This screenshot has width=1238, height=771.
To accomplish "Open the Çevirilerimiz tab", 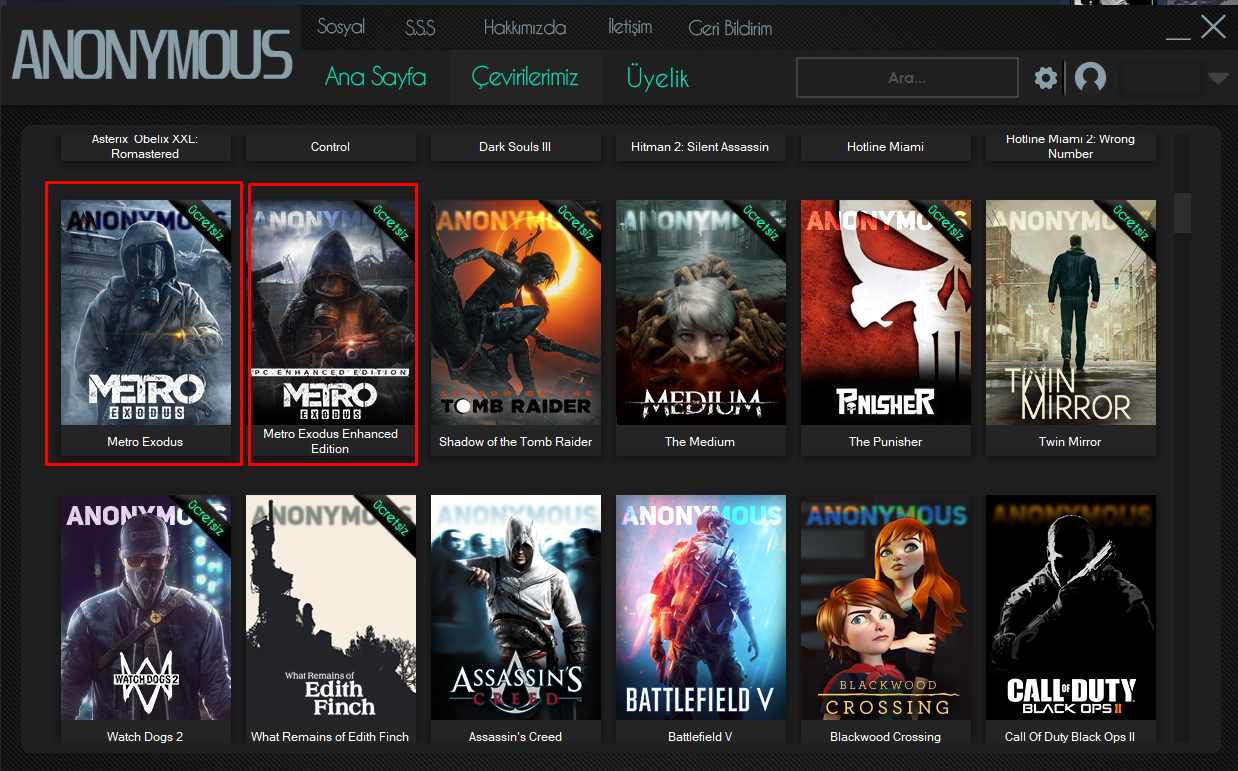I will [x=525, y=77].
